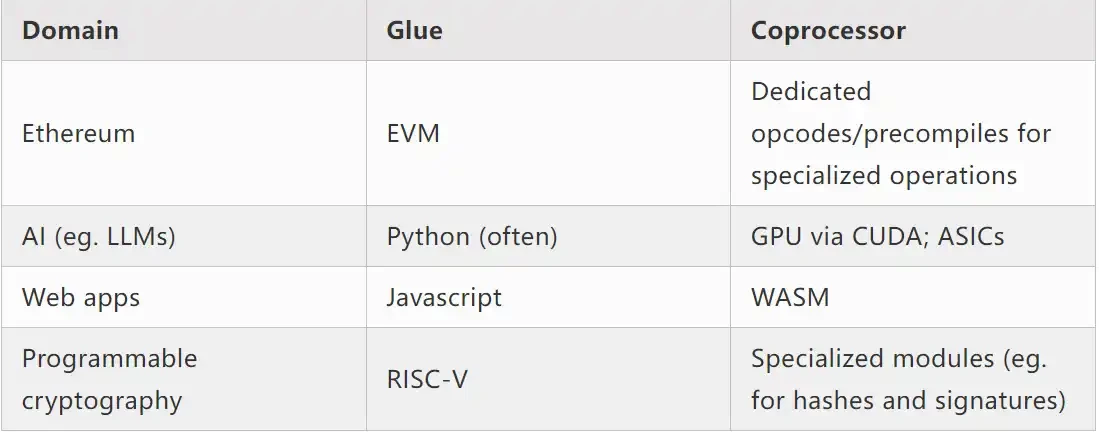Select the GPU via CUDA; ASICs cell

click(x=877, y=237)
